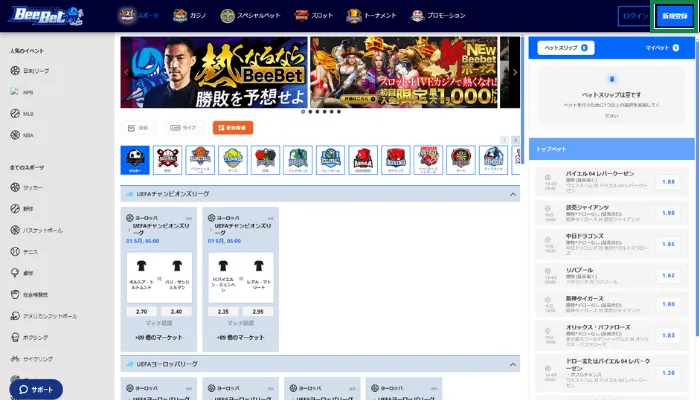Add the 1.85 中日ドラゴンズ odds
The width and height of the screenshot is (700, 400).
point(668,244)
